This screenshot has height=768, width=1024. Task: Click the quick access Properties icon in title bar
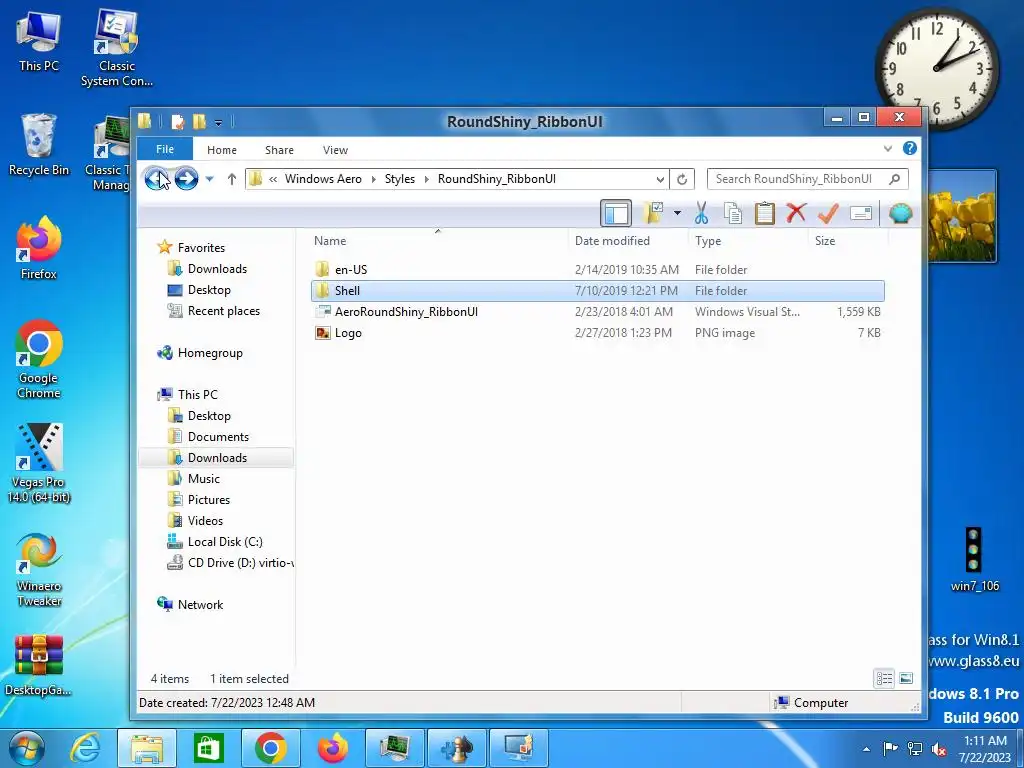(x=177, y=121)
